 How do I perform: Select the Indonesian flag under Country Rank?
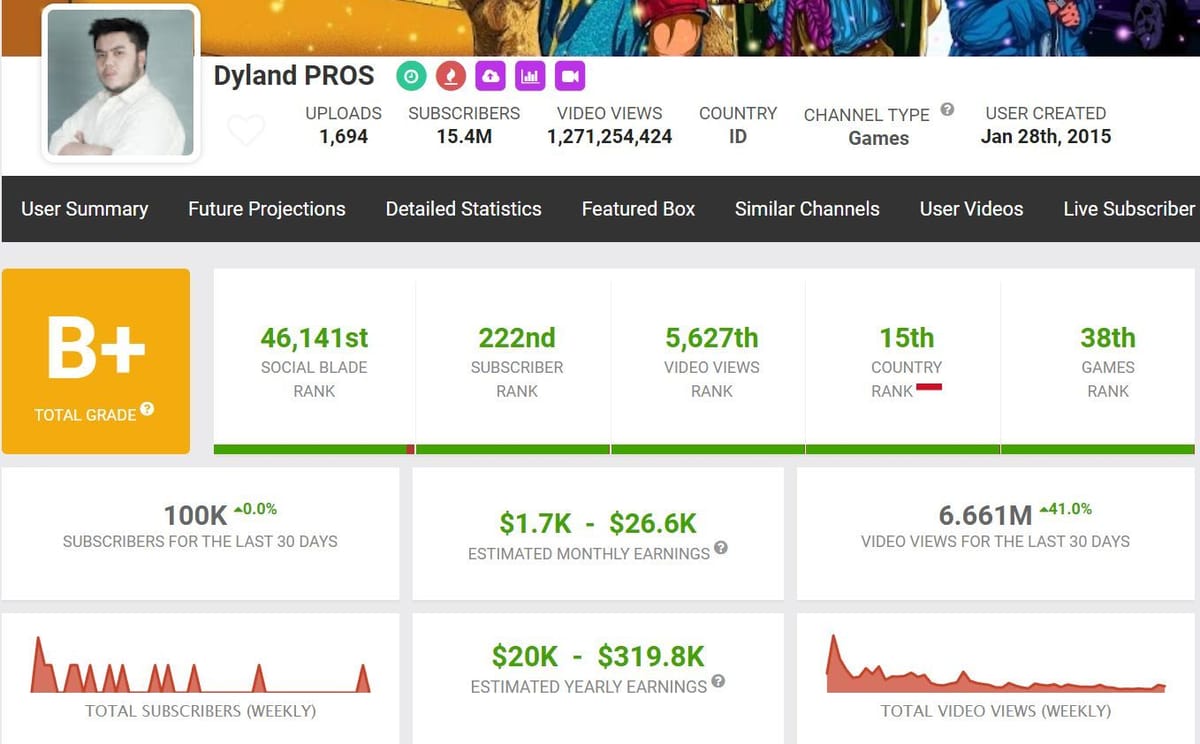point(931,384)
